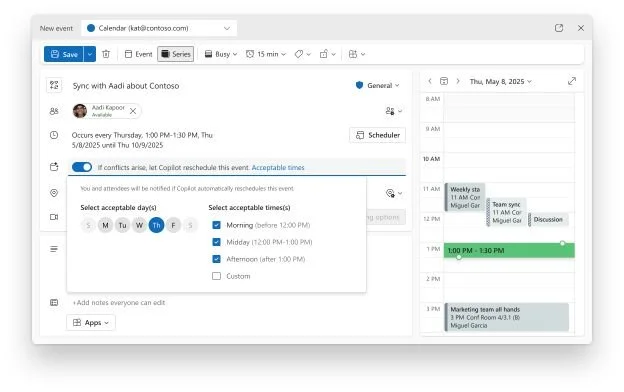Click Aadi Kapoor's profile picture
Screen dimensions: 624x392
[x=80, y=111]
